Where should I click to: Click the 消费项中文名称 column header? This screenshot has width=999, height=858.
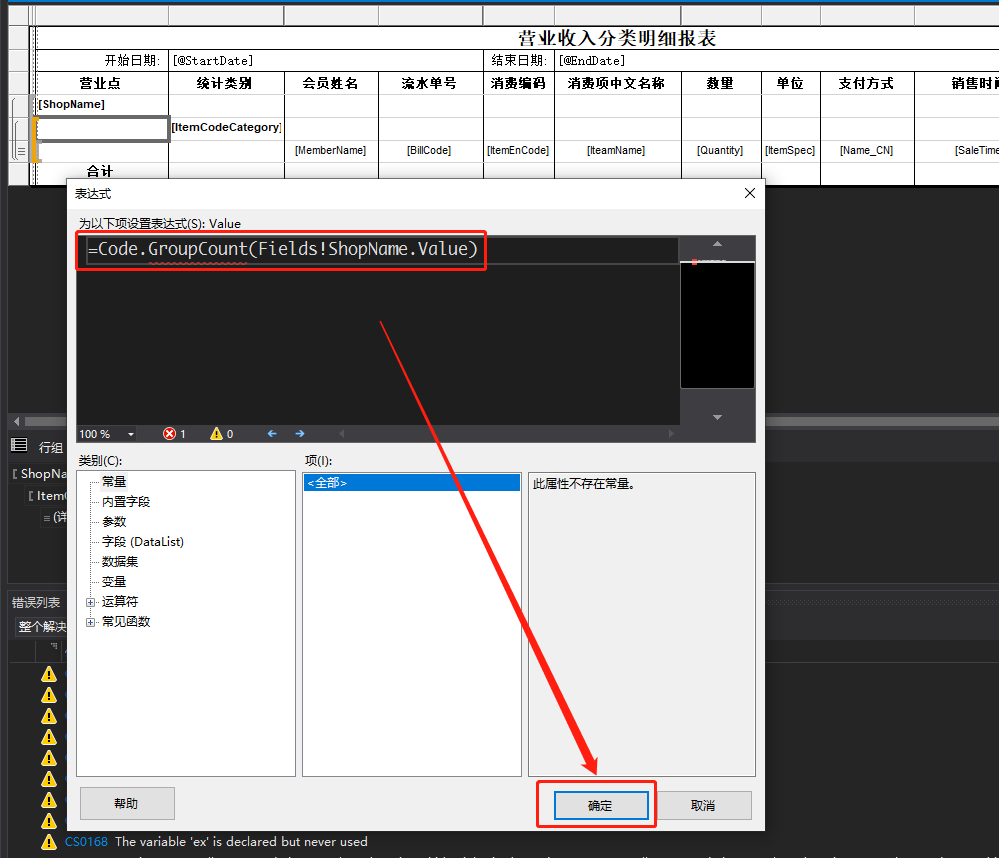[616, 83]
